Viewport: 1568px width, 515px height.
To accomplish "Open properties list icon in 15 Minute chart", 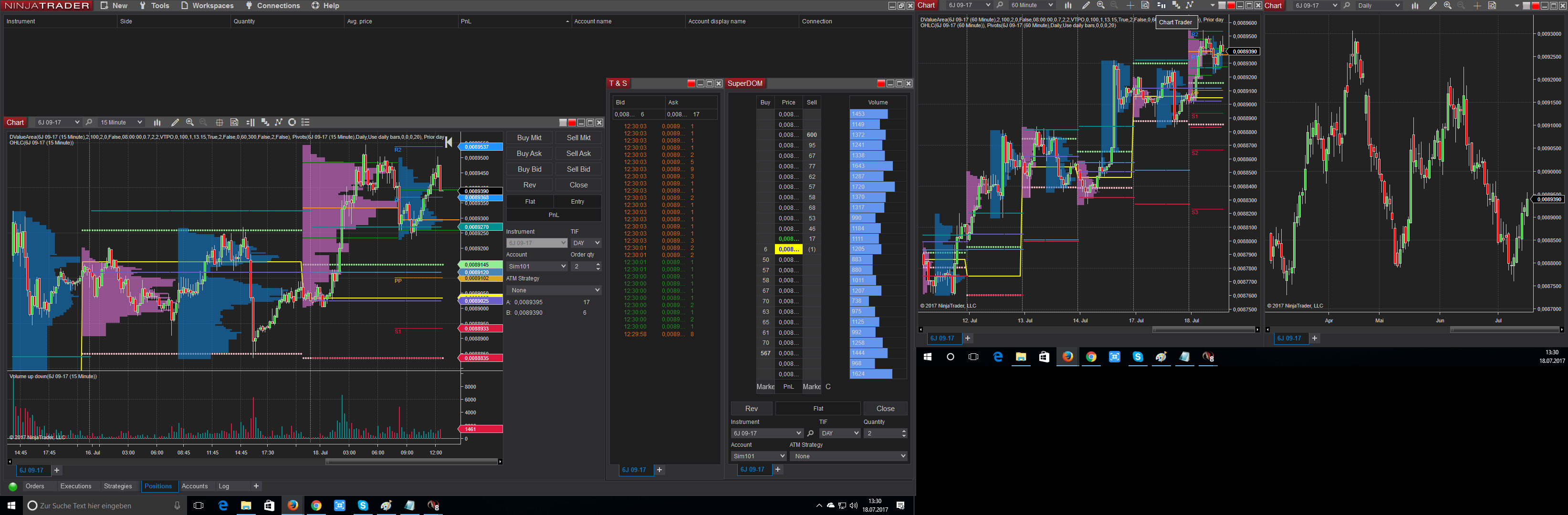I will pyautogui.click(x=306, y=122).
